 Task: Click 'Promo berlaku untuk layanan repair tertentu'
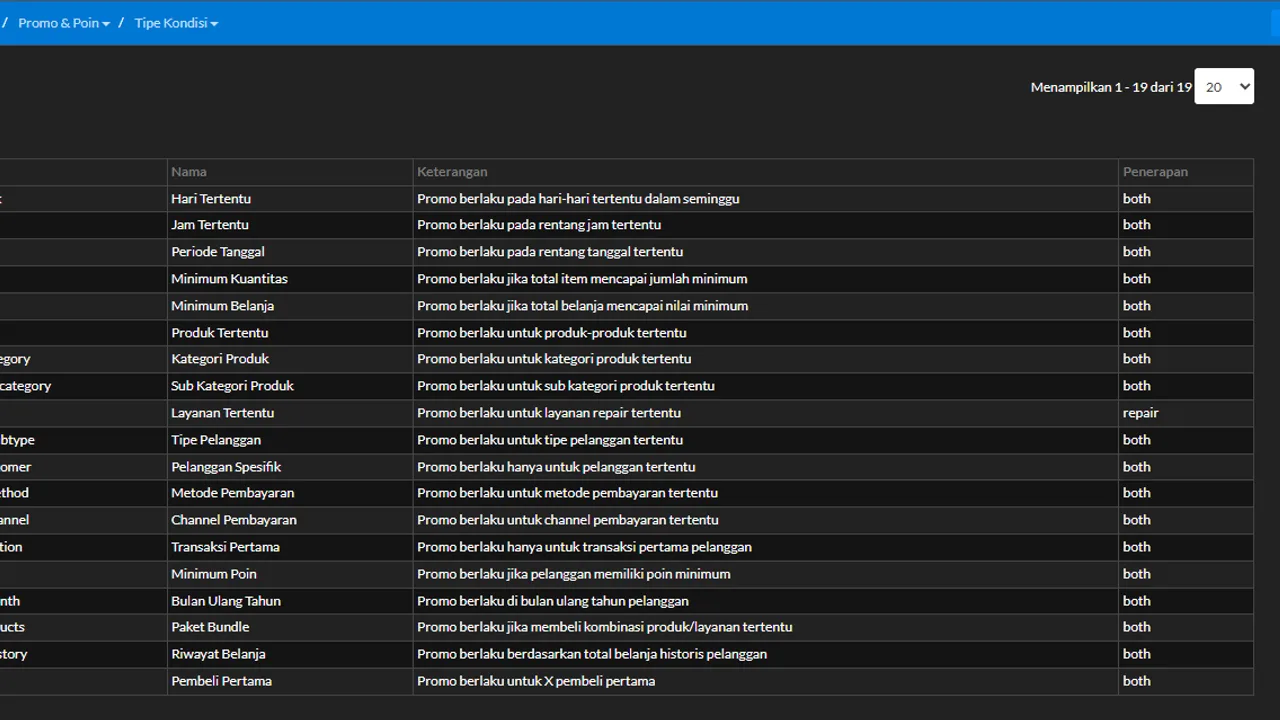click(x=549, y=413)
